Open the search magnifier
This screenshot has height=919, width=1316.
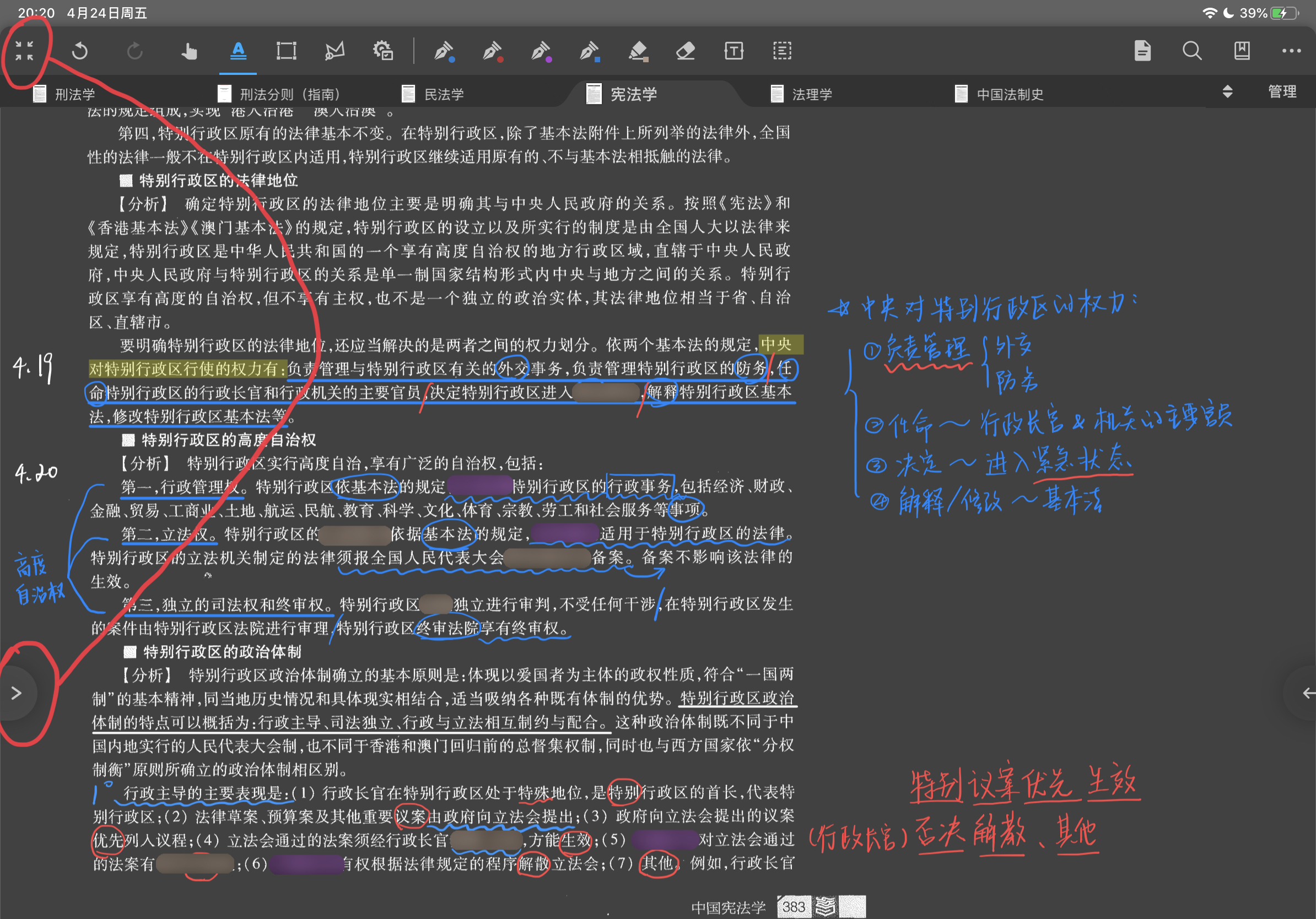[x=1191, y=51]
